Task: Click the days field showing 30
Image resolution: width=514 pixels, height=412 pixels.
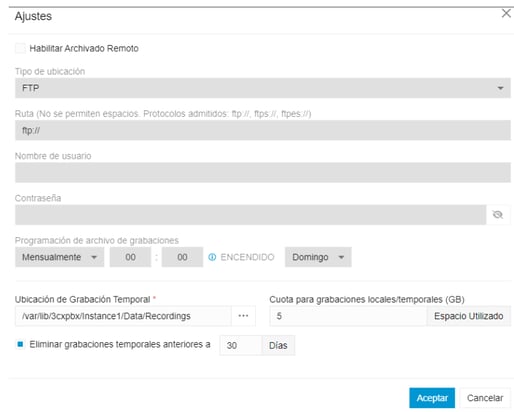Action: [x=241, y=345]
